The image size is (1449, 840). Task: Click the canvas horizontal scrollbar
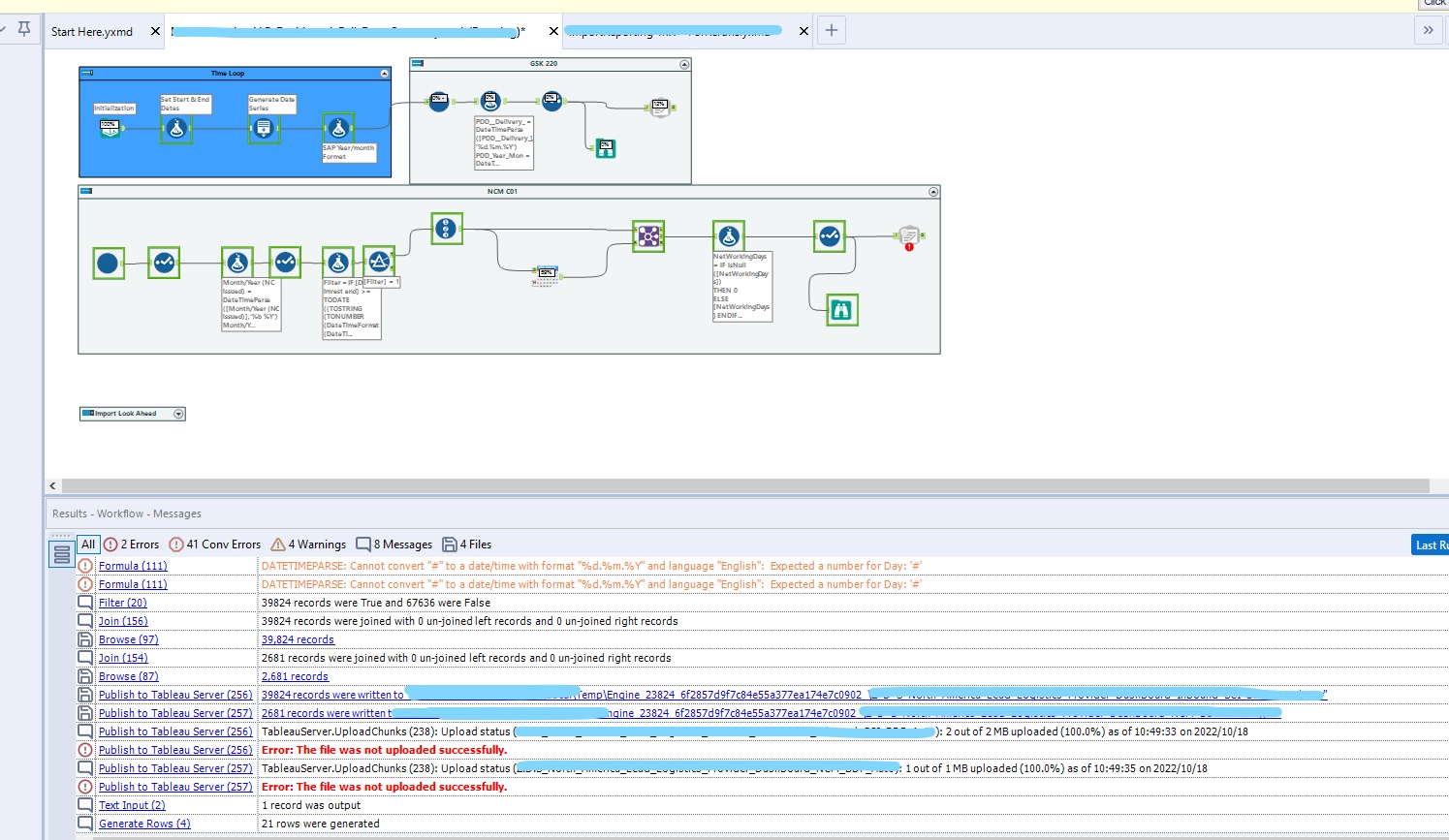(737, 485)
